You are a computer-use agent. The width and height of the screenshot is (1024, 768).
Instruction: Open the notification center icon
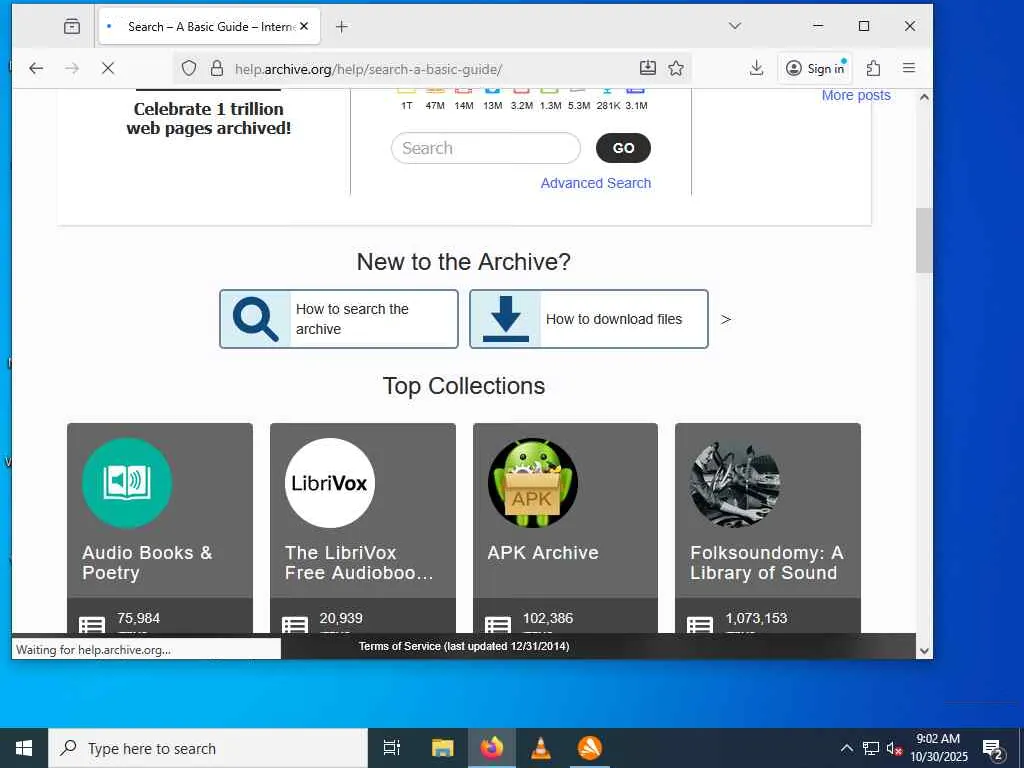coord(993,750)
